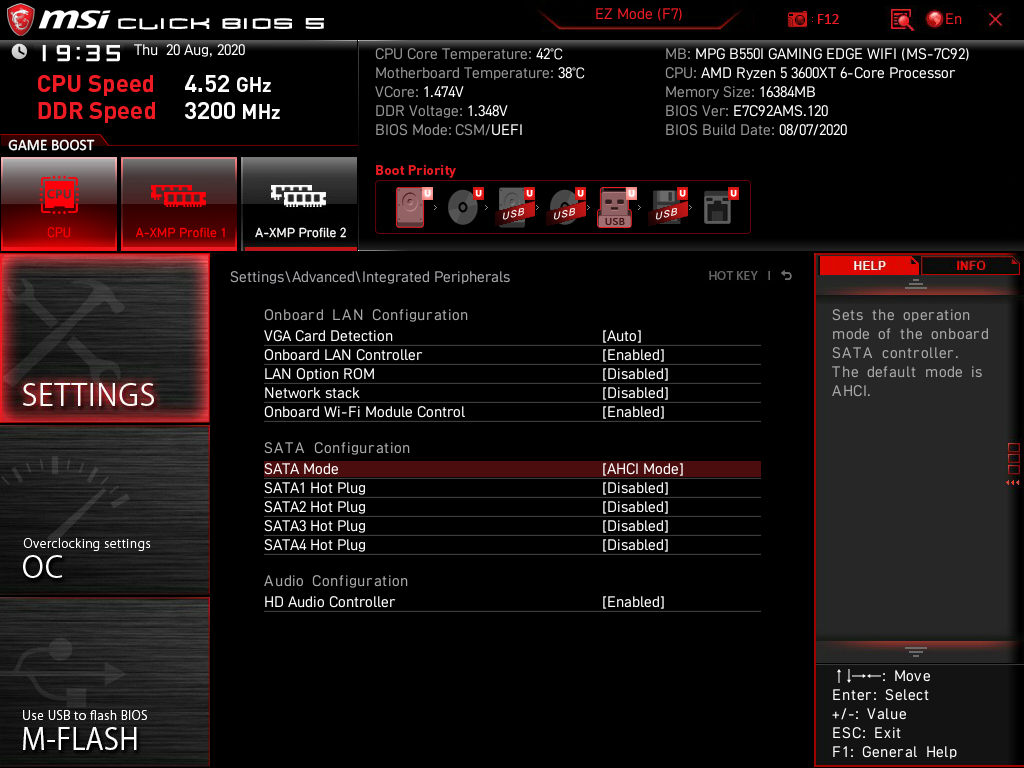Click the DDR Speed 3200 MHz value
This screenshot has width=1024, height=768.
[232, 111]
